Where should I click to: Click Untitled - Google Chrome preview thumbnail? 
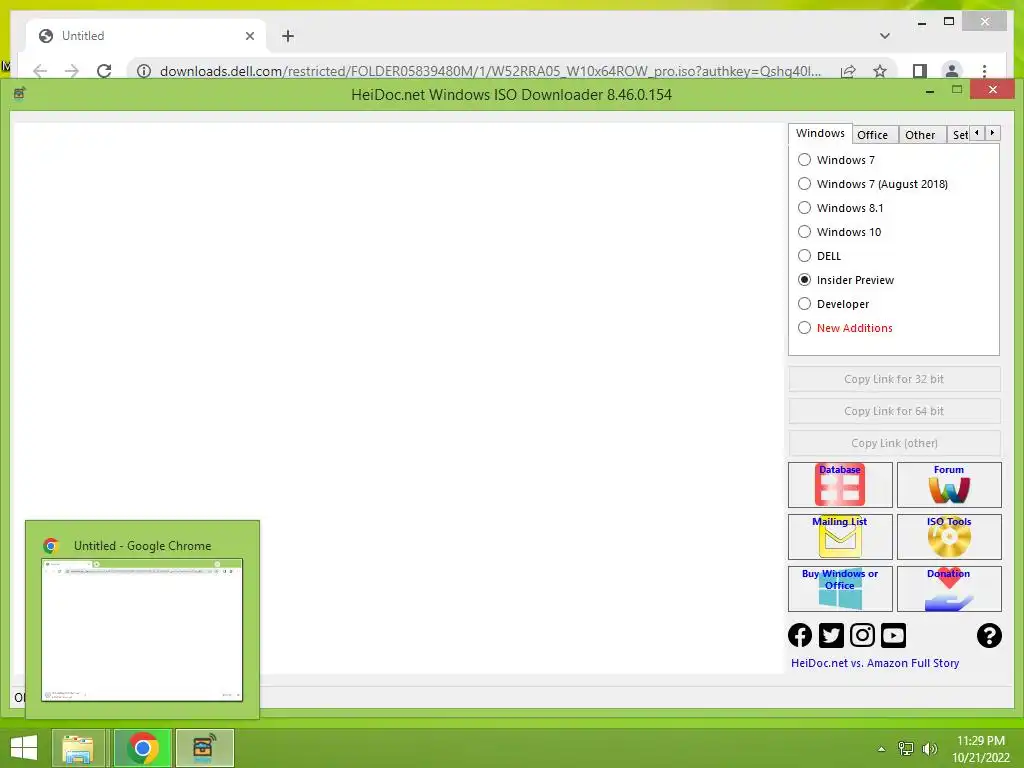(142, 630)
